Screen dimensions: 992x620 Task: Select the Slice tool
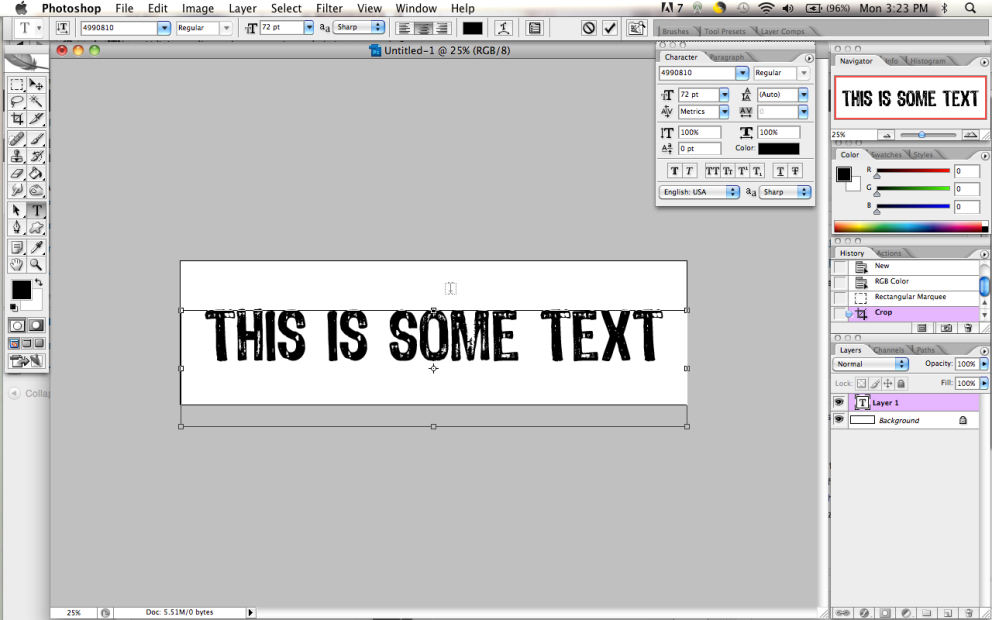point(36,118)
